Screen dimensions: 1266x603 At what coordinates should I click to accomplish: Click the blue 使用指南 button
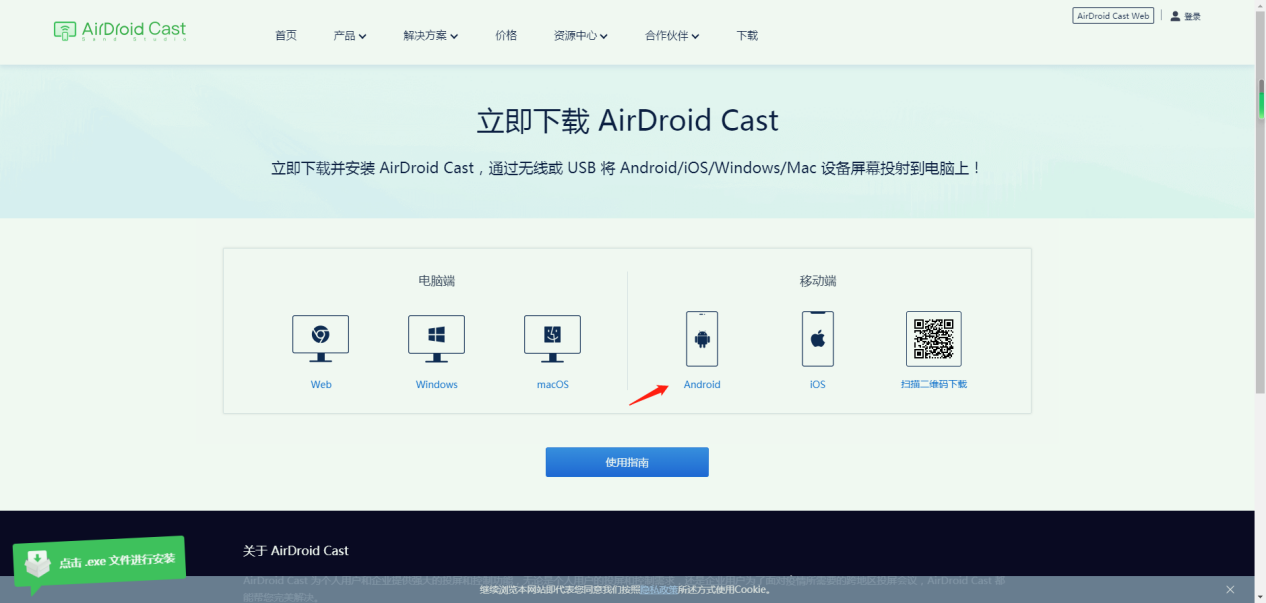(x=627, y=462)
